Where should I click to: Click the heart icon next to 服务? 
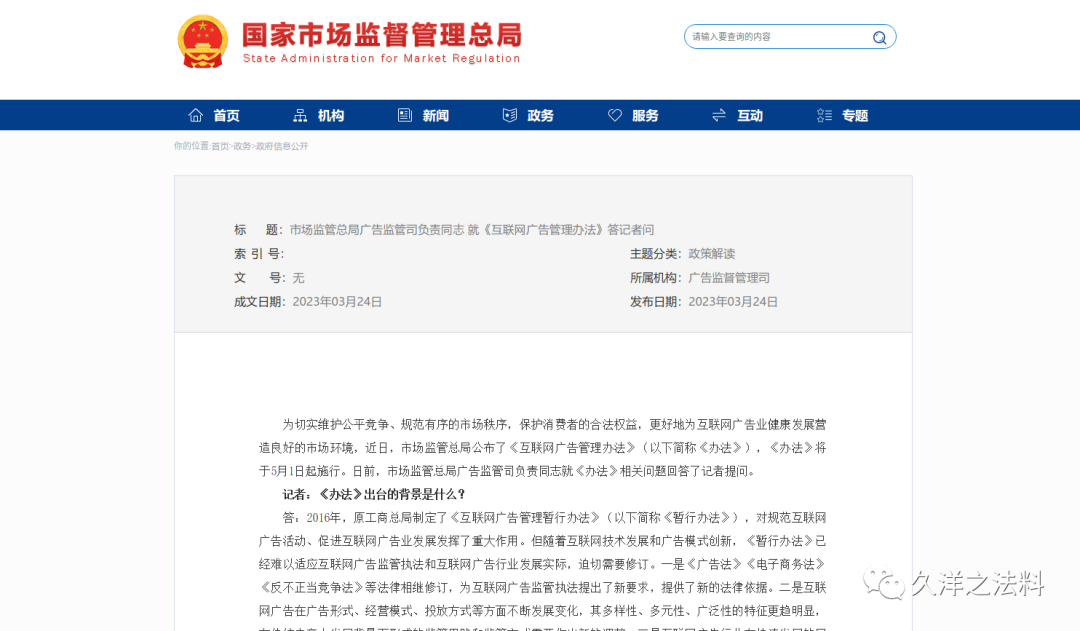[614, 114]
